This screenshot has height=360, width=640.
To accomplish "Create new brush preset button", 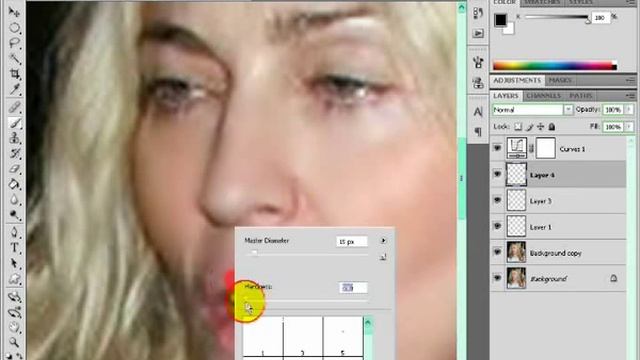I will click(x=383, y=257).
